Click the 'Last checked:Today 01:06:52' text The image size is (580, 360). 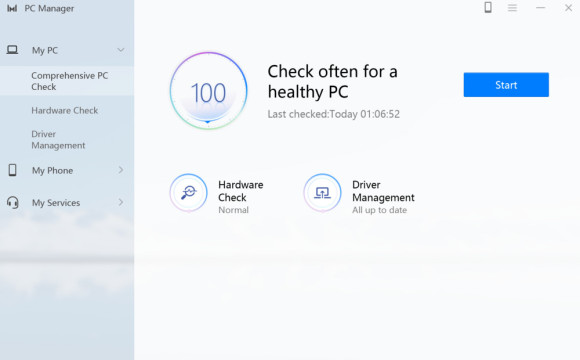point(334,114)
